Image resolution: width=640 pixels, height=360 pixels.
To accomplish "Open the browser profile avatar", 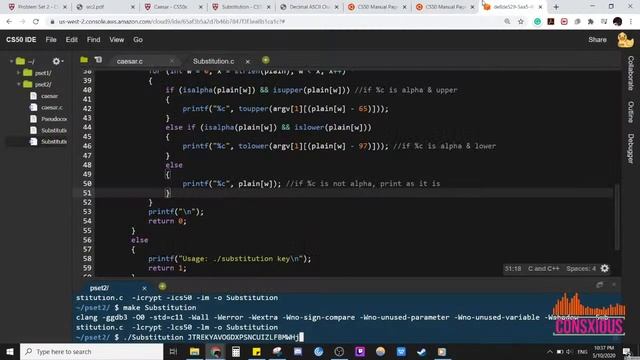I will tap(618, 22).
